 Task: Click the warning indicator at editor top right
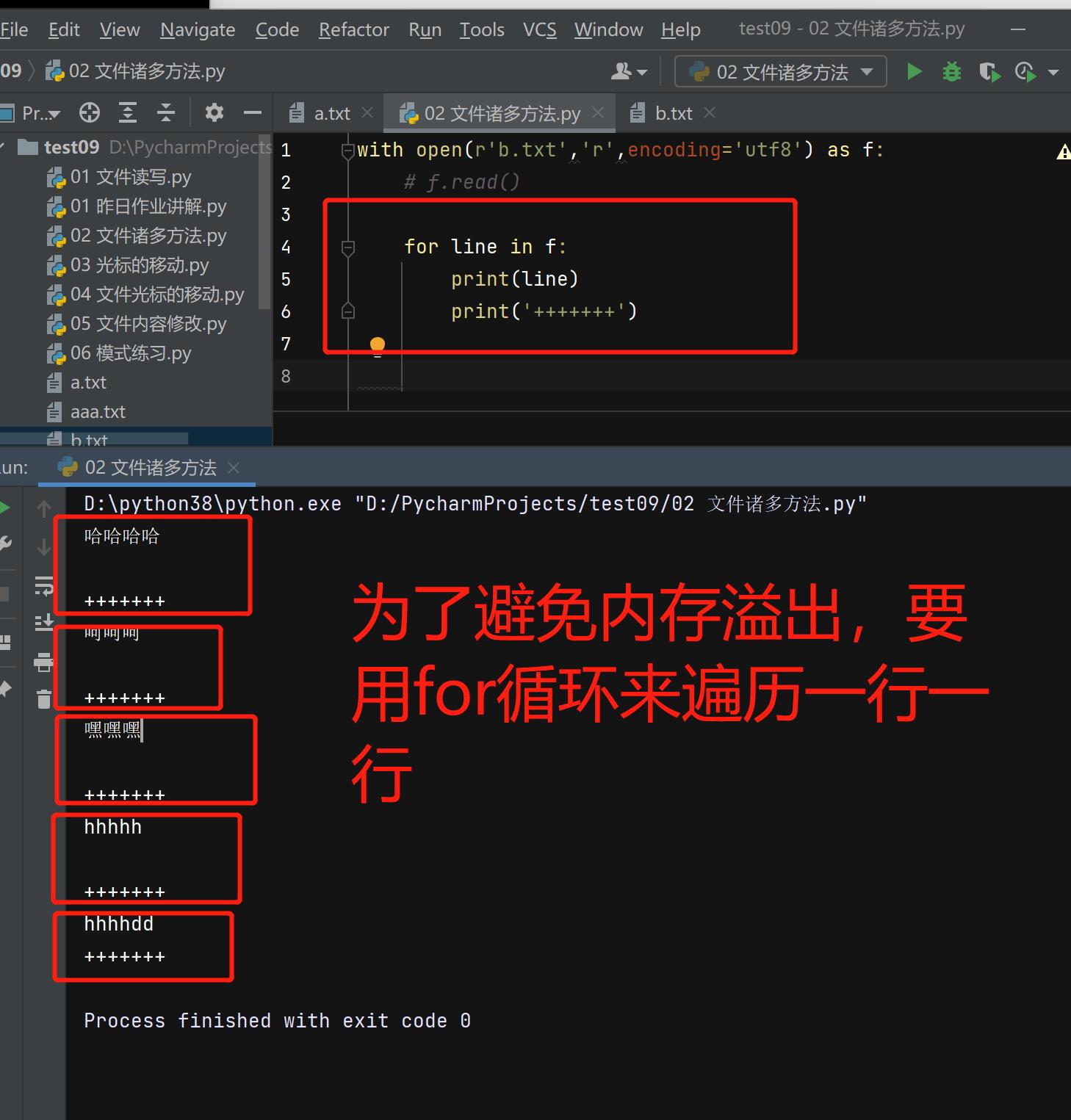click(1063, 152)
